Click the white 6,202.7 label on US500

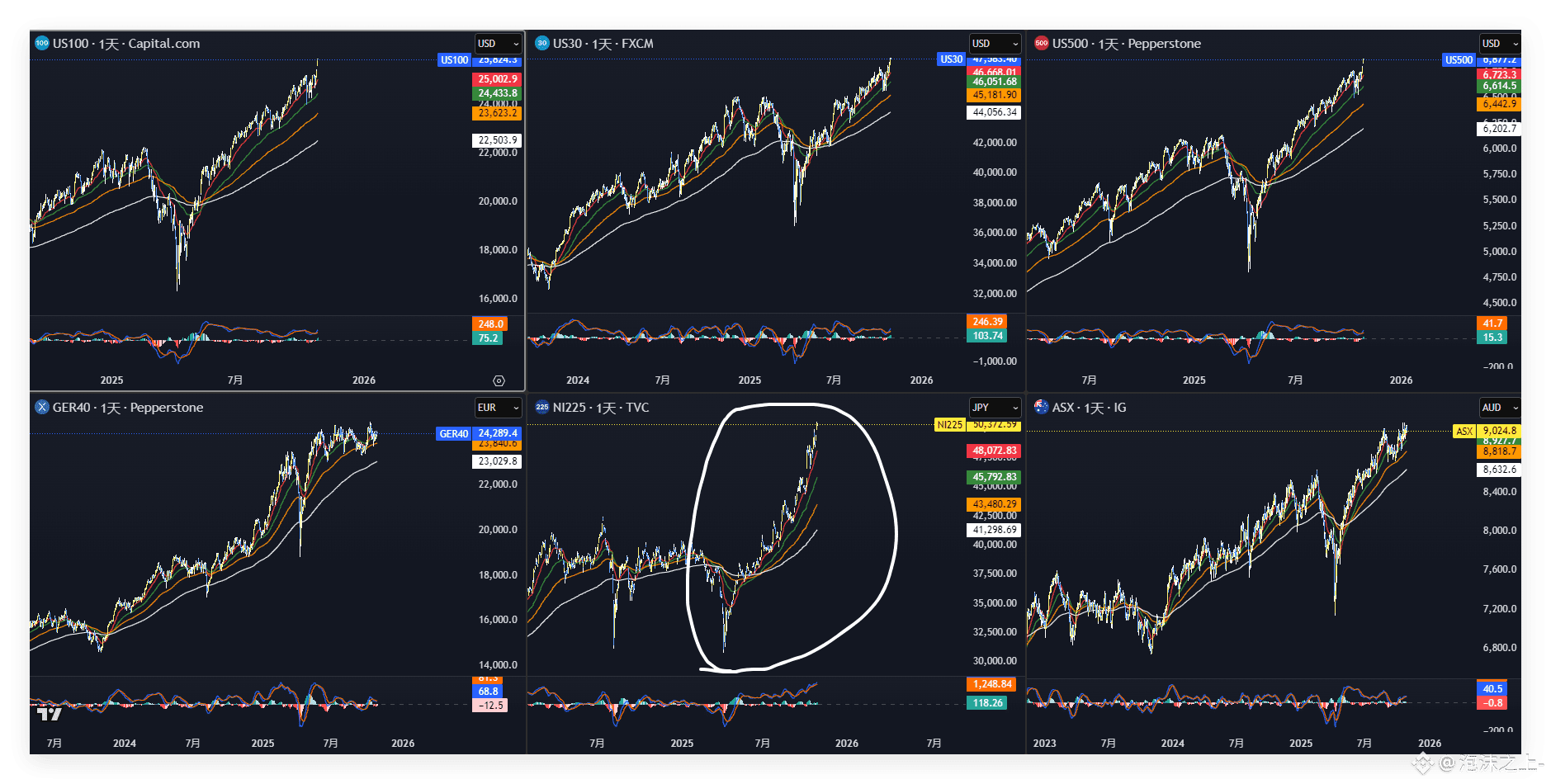[1499, 129]
